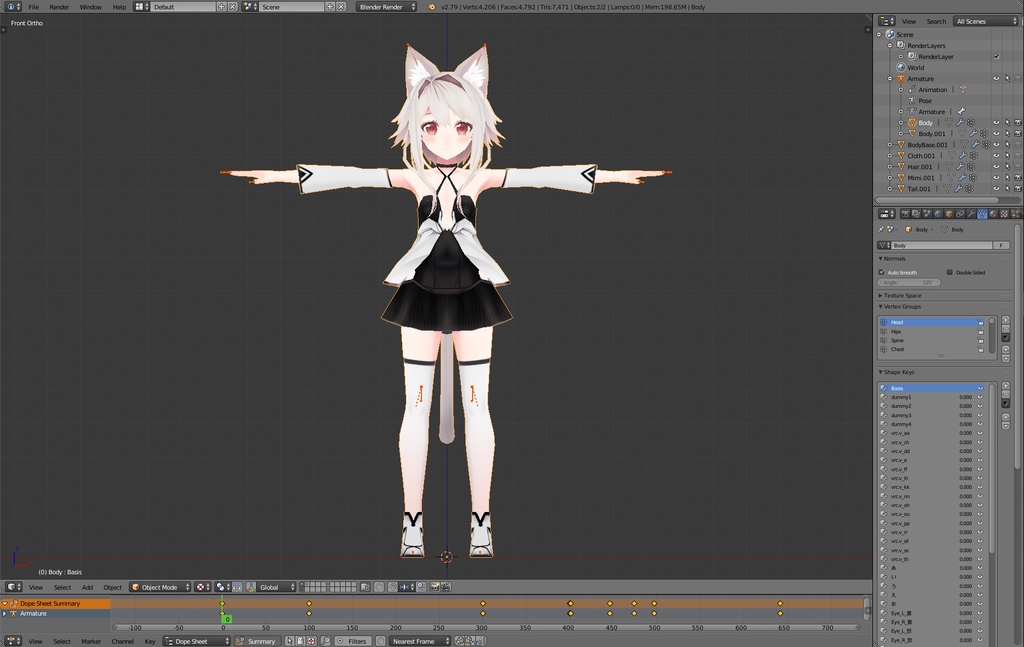
Task: Click the vertex groups icon on Tail.001 row
Action: tap(969, 189)
